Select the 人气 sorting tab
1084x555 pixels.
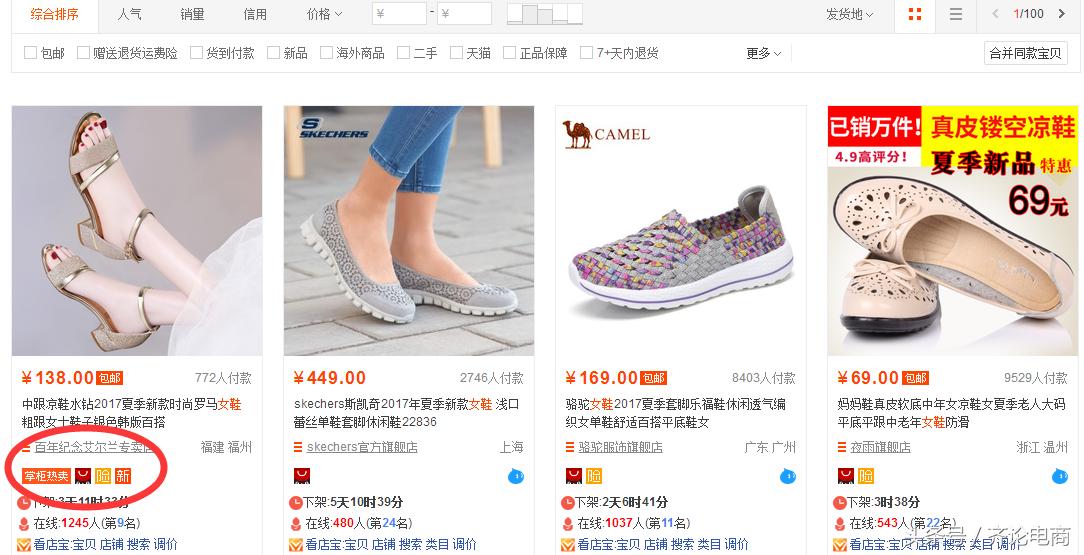(129, 14)
